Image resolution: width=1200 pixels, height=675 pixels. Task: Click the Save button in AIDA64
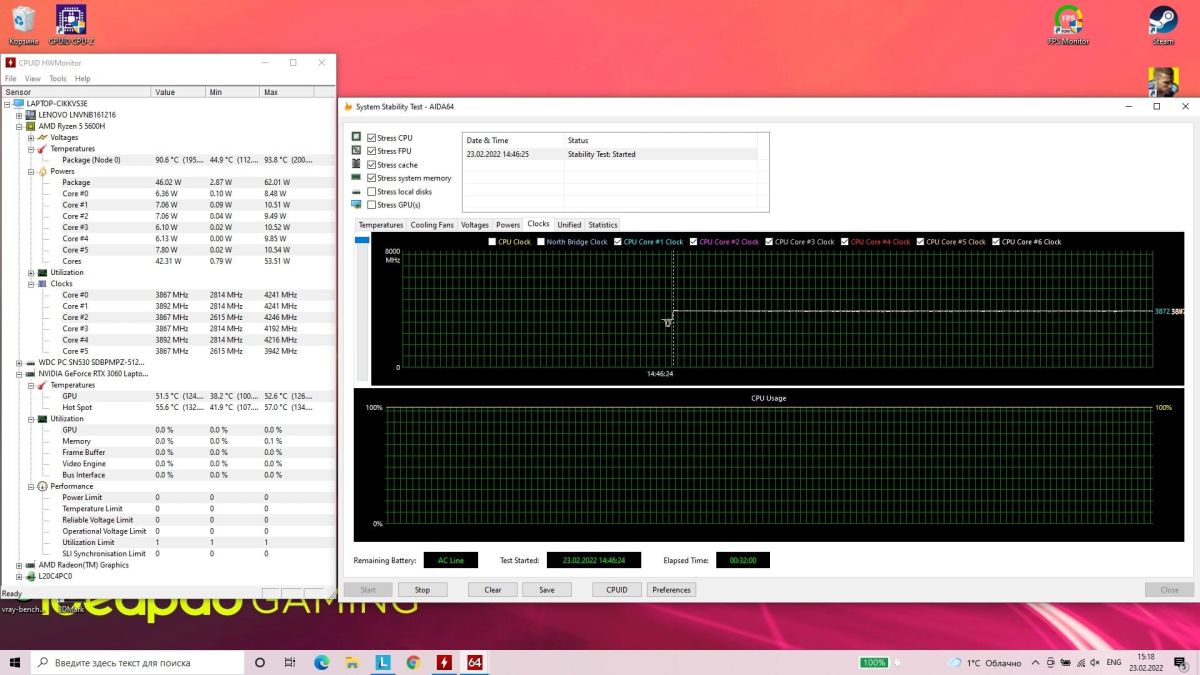click(547, 590)
